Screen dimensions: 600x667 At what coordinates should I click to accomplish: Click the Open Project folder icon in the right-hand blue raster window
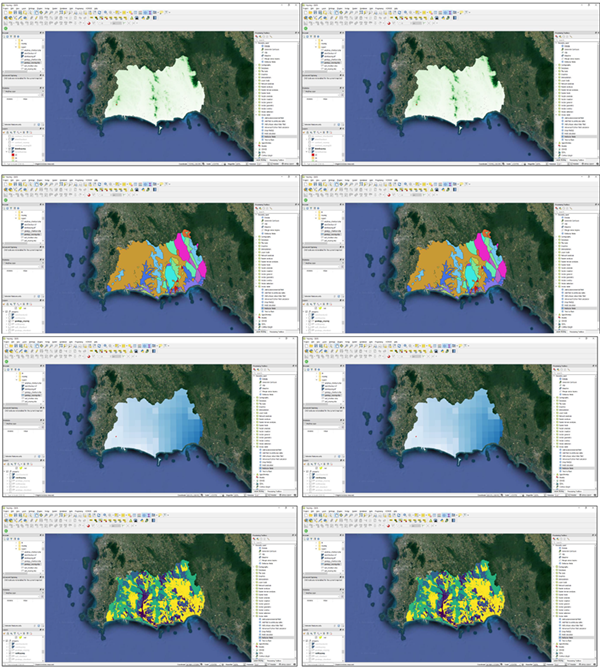coord(312,347)
